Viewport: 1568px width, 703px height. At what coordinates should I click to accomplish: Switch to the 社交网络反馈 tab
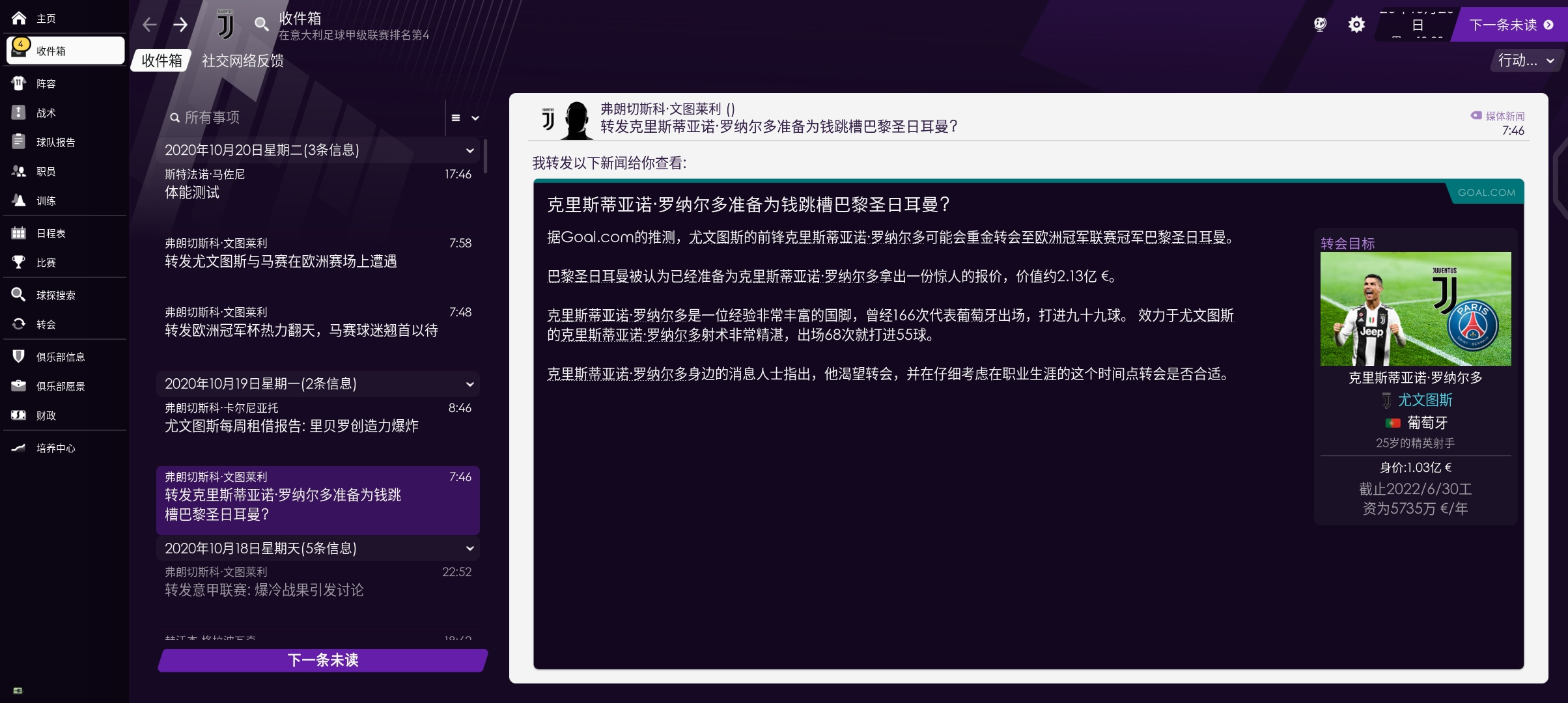[243, 61]
